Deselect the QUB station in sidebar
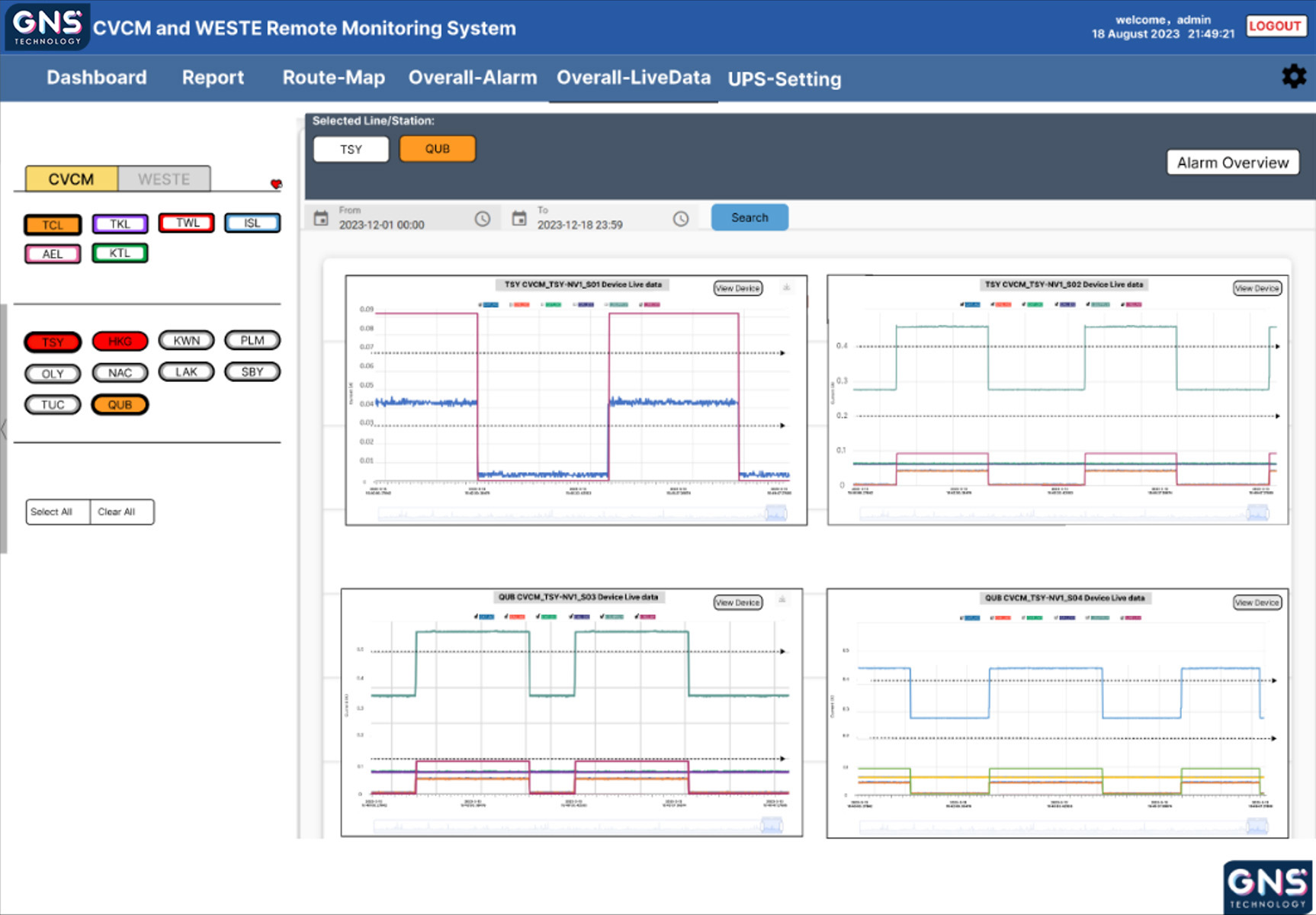Image resolution: width=1316 pixels, height=915 pixels. (x=120, y=405)
